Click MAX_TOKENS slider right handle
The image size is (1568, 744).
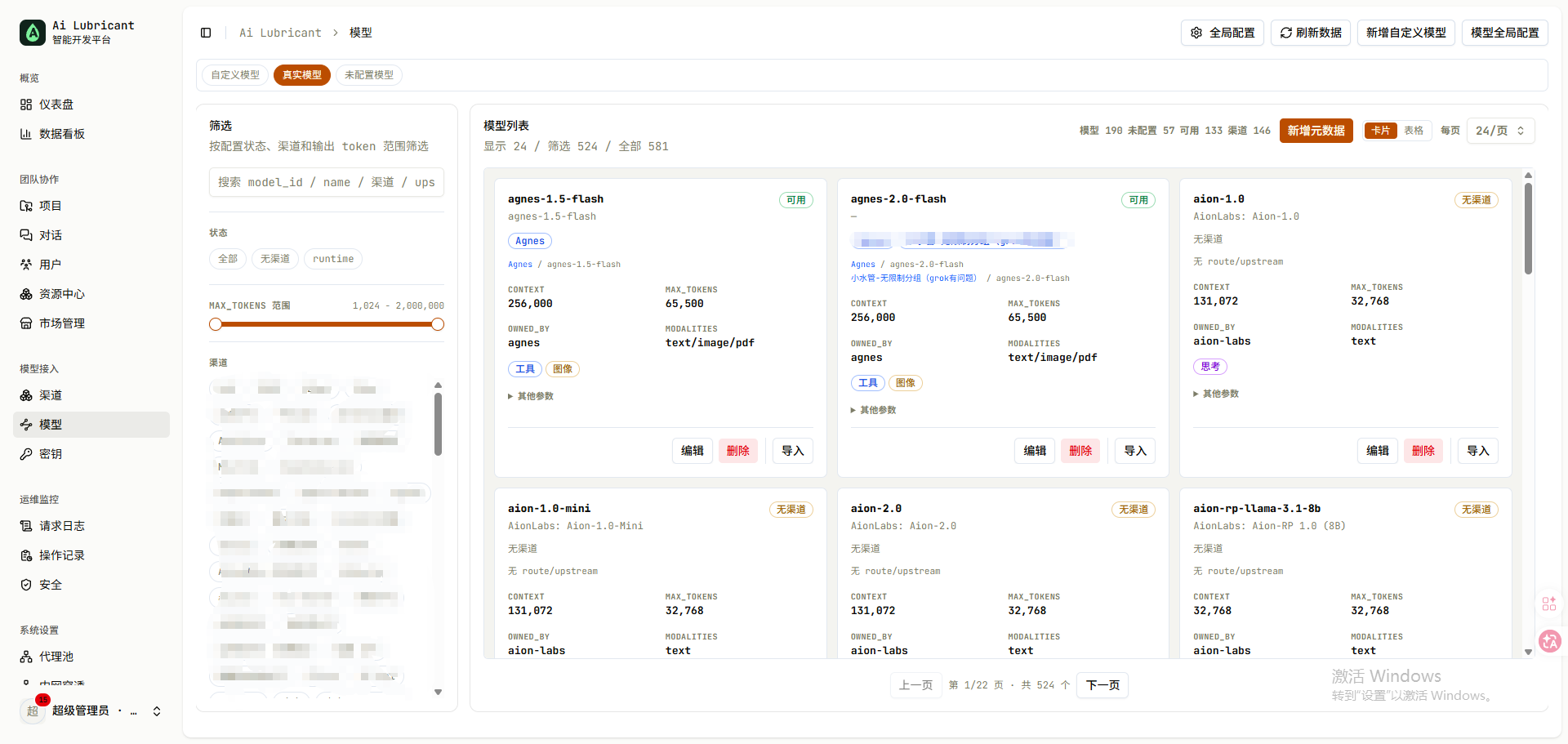point(438,324)
